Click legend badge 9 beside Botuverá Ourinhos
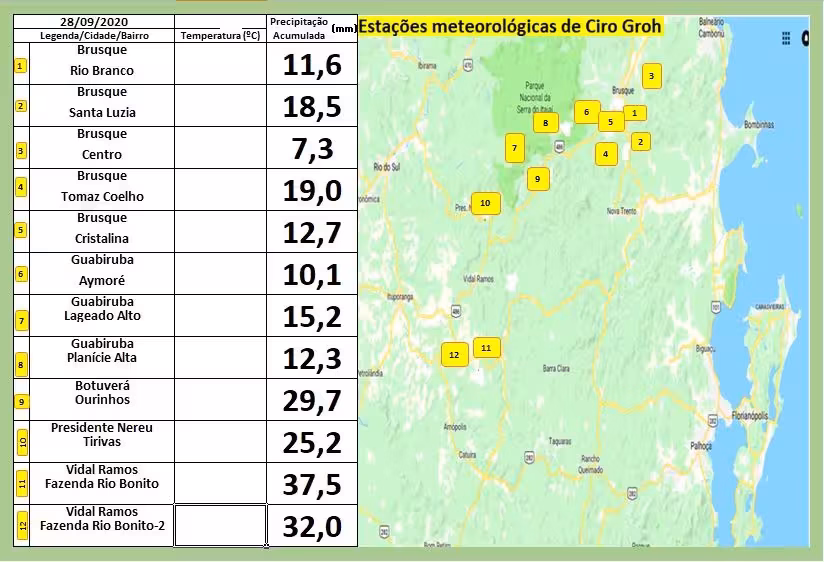824x562 pixels. click(x=21, y=403)
